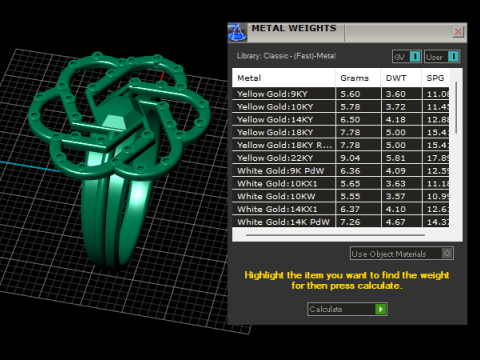Toggle the GV library switch
Screen dimensions: 480x360
tap(407, 57)
